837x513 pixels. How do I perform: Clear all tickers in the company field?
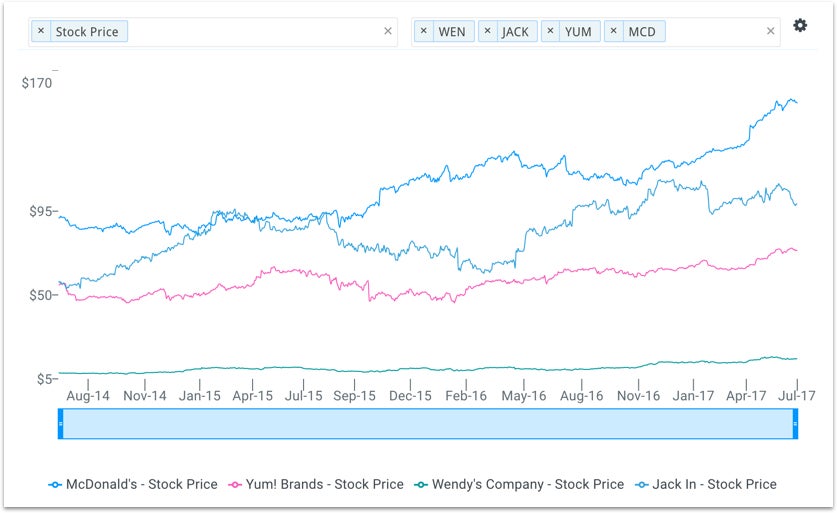click(x=770, y=31)
